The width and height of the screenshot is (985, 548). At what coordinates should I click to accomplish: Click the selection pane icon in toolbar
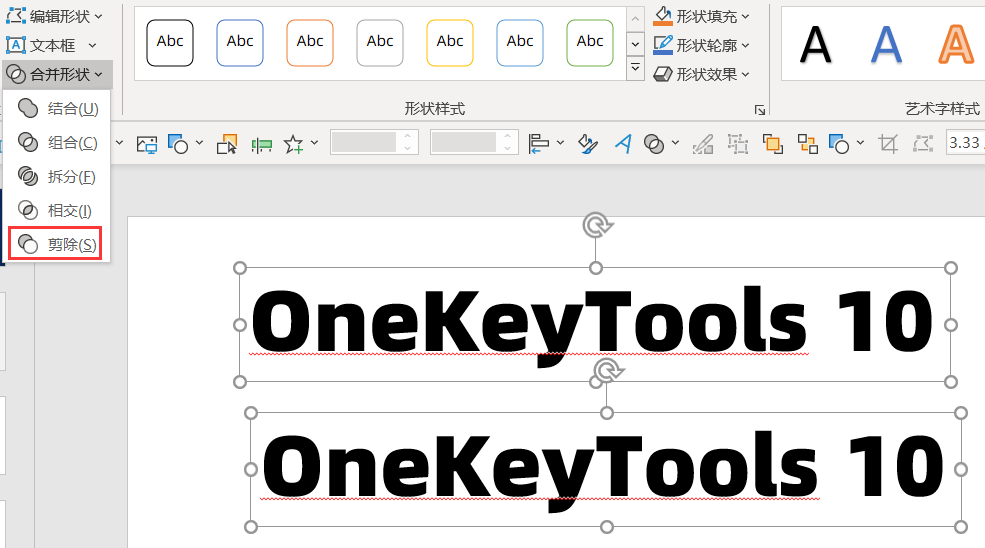tap(227, 144)
